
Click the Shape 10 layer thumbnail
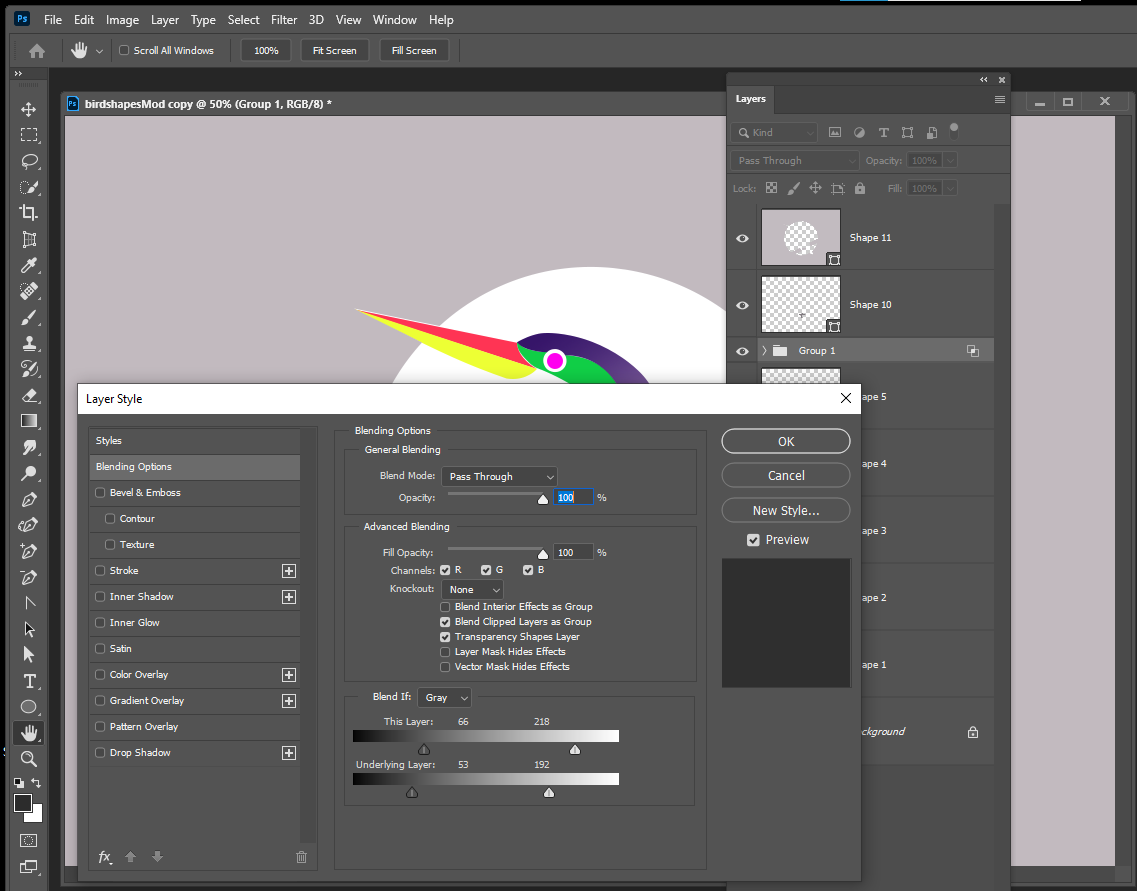coord(800,304)
